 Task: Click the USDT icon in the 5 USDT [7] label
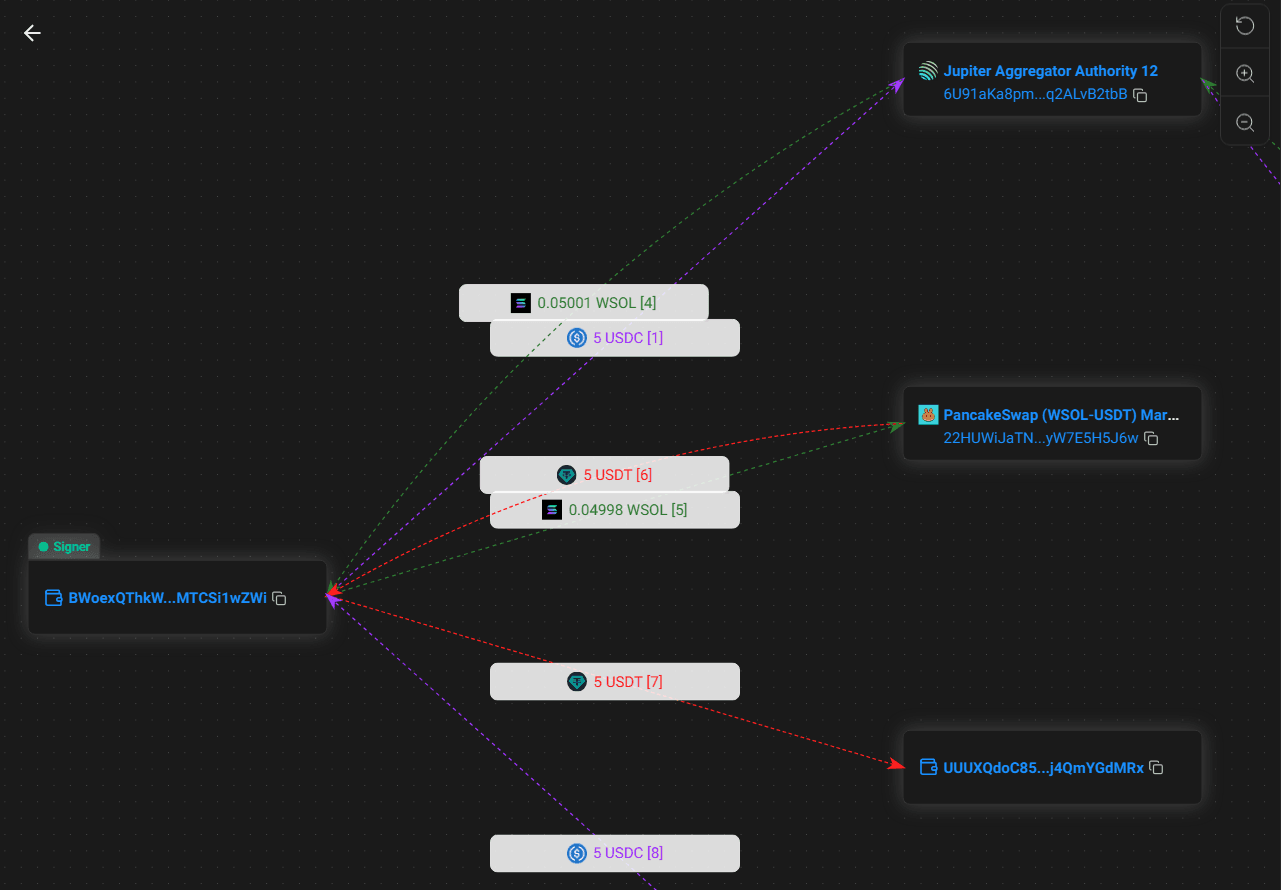point(577,682)
